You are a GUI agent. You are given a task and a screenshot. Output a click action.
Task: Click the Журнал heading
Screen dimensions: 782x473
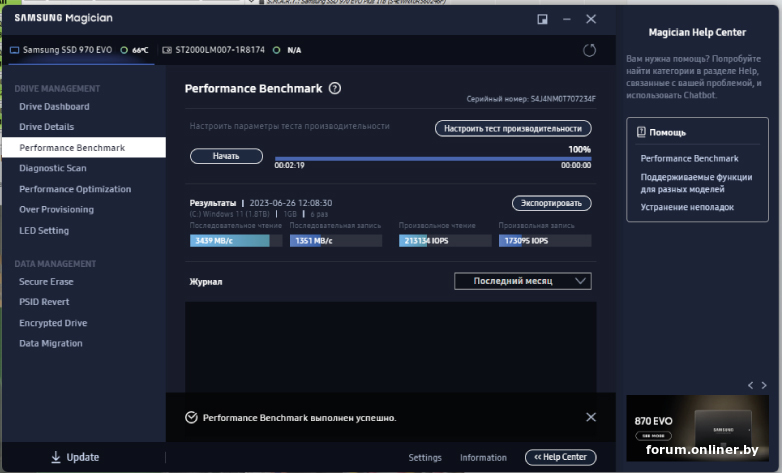(206, 281)
